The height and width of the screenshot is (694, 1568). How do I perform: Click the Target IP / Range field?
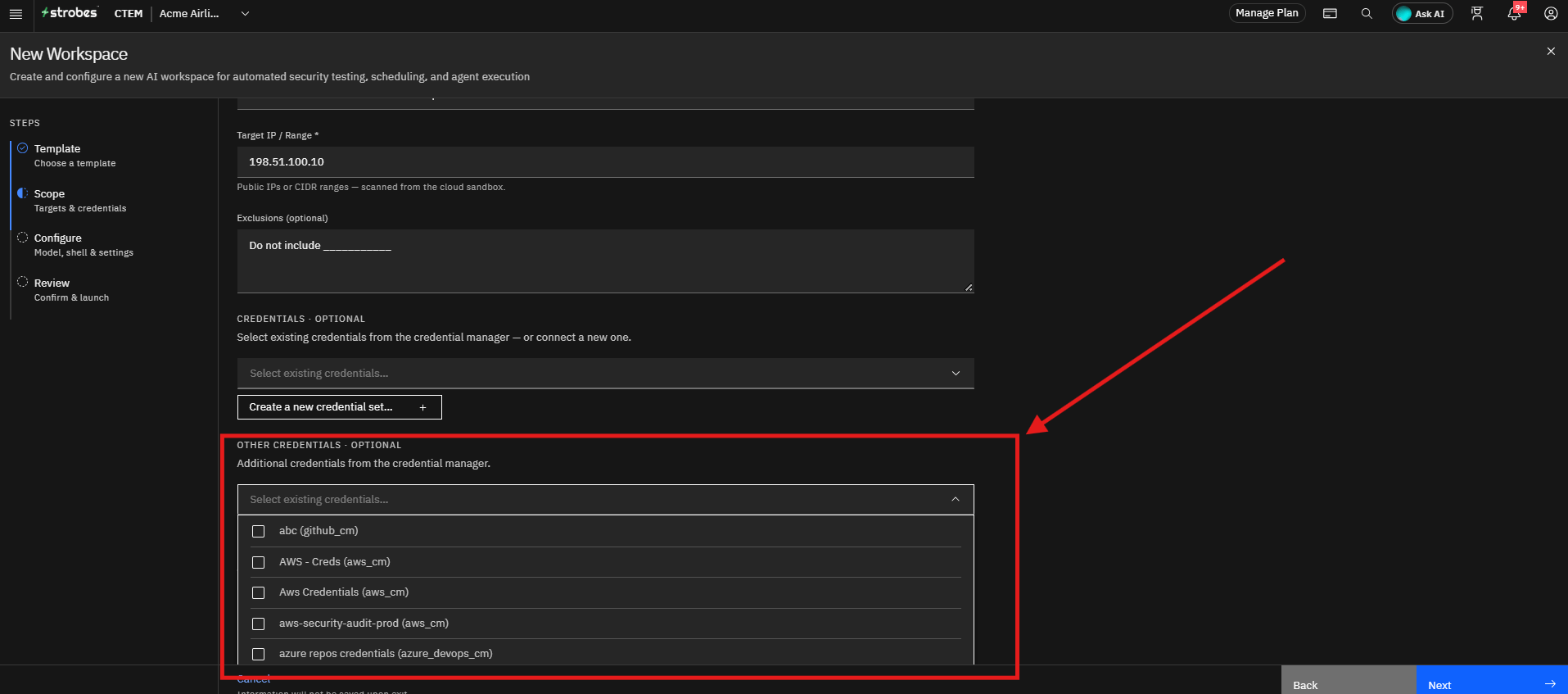pyautogui.click(x=605, y=162)
